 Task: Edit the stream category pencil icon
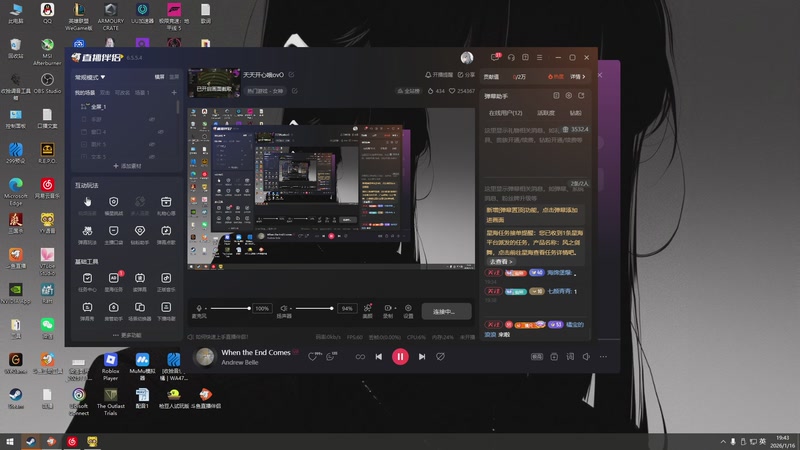[x=294, y=91]
